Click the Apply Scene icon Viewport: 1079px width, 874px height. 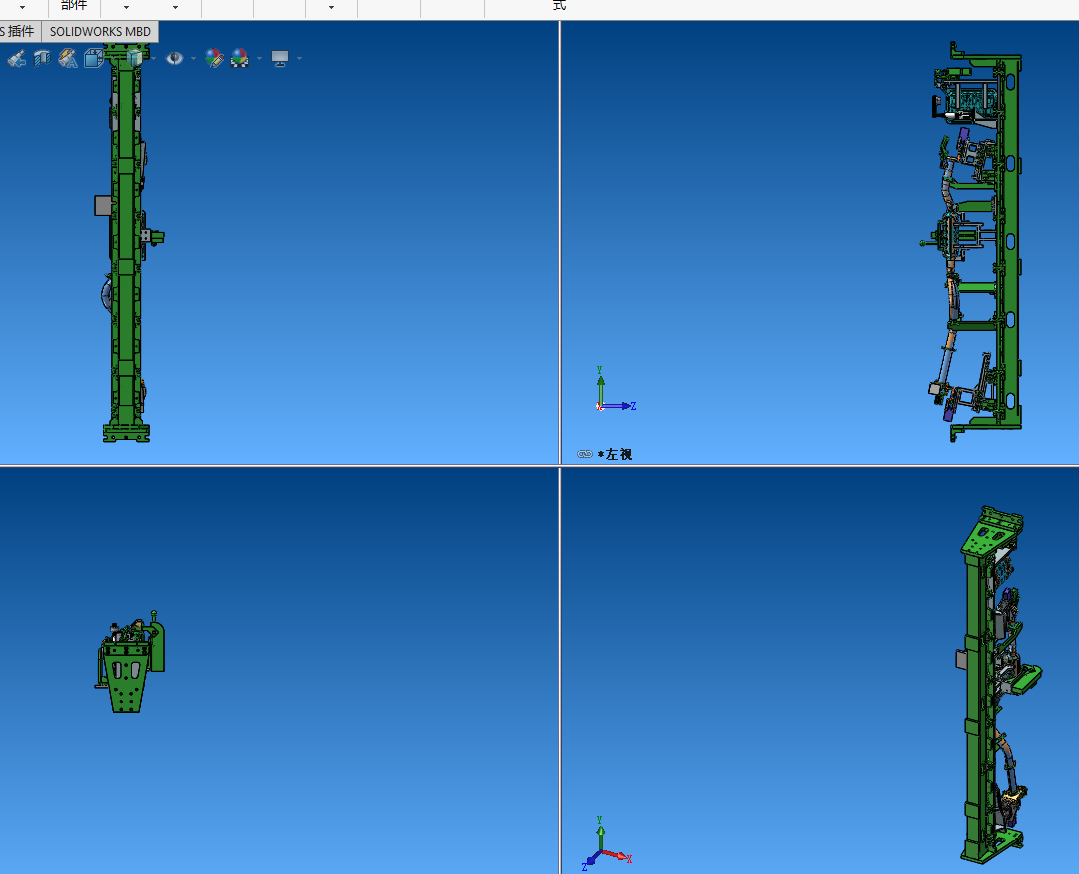tap(239, 59)
